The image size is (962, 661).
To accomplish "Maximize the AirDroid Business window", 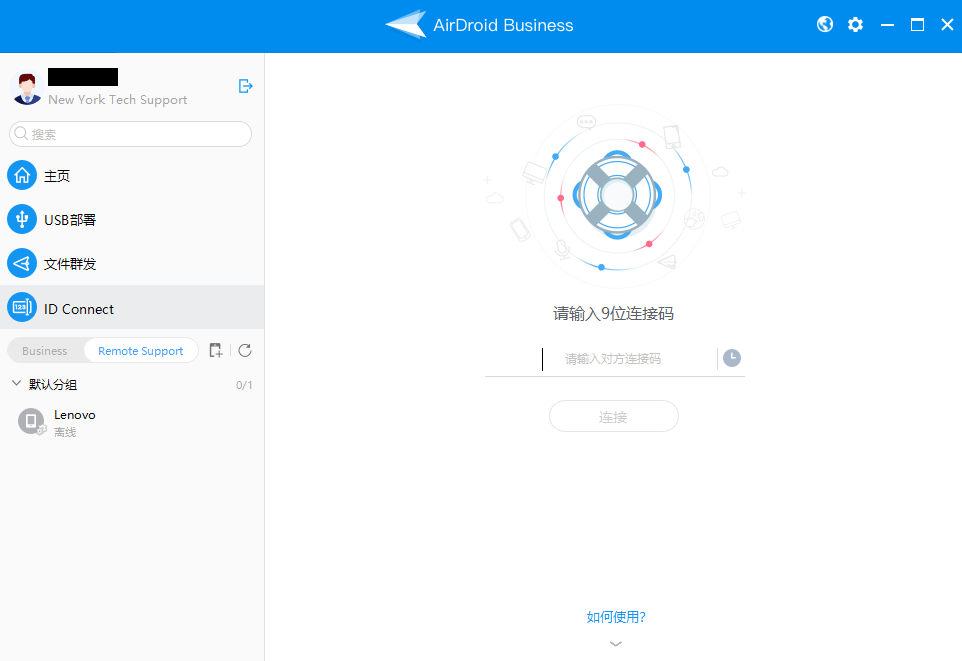I will pos(917,25).
